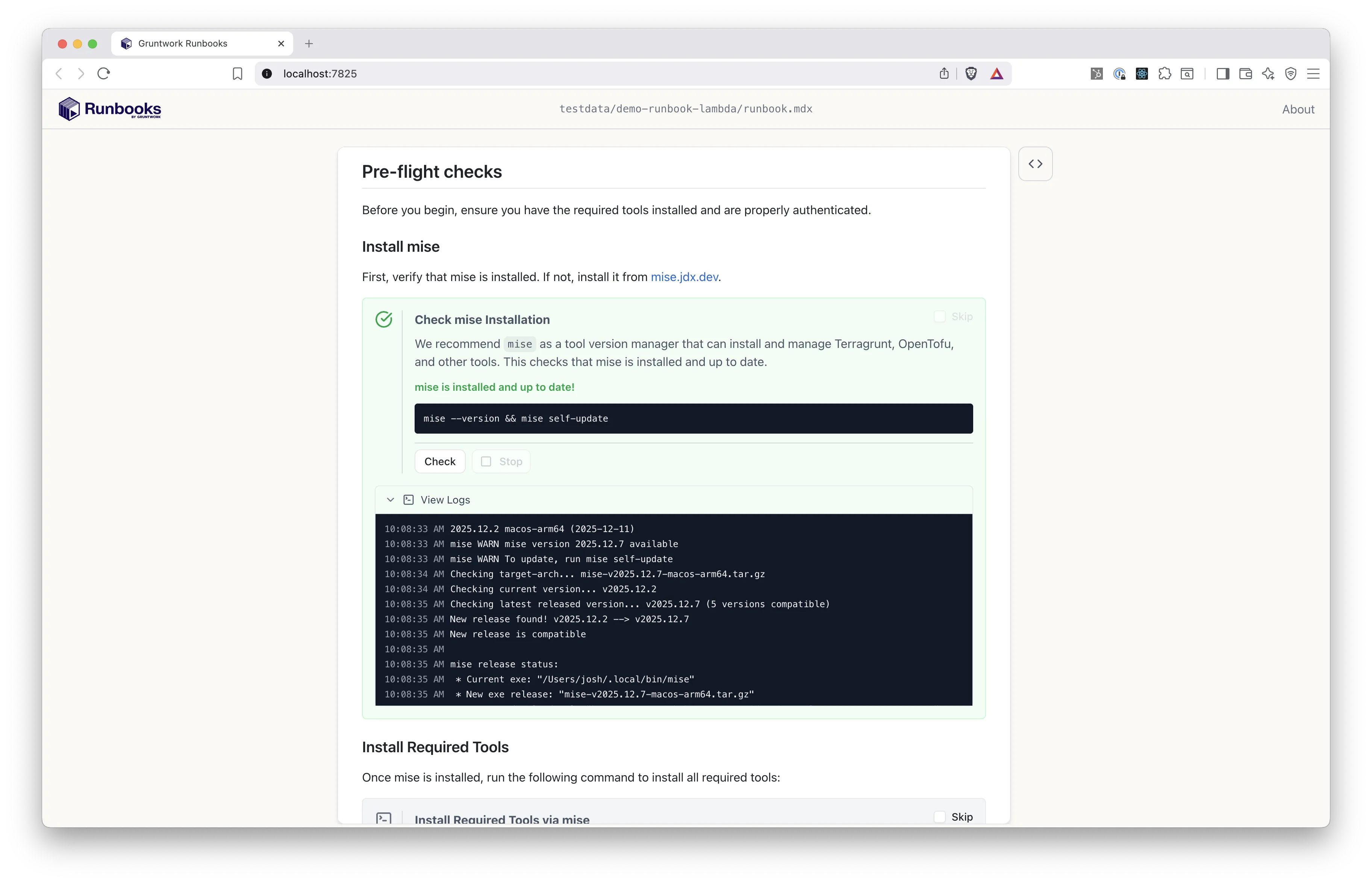This screenshot has height=883, width=1372.
Task: Click the view source code icon button
Action: click(1035, 164)
